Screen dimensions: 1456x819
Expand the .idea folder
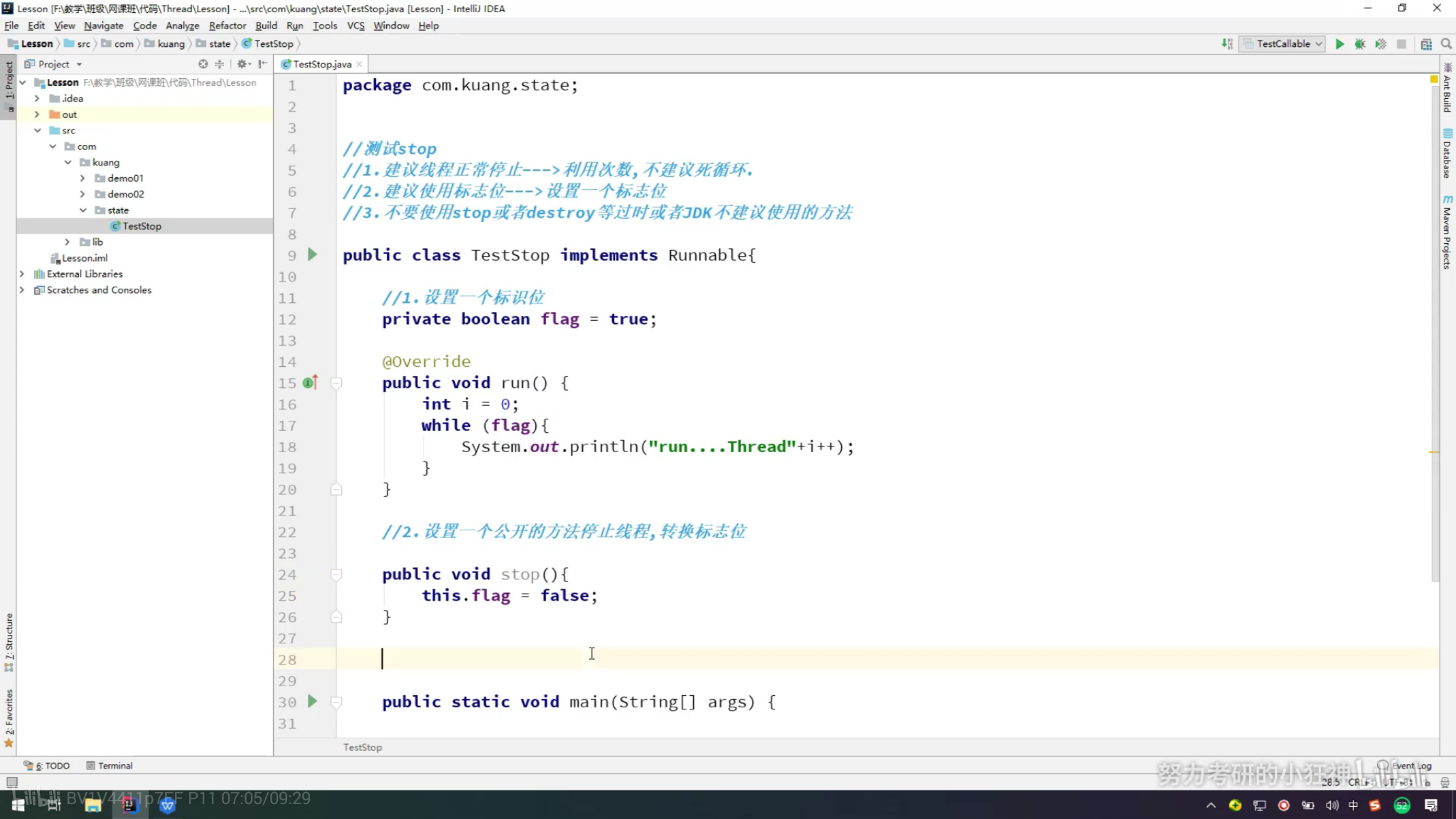(37, 98)
